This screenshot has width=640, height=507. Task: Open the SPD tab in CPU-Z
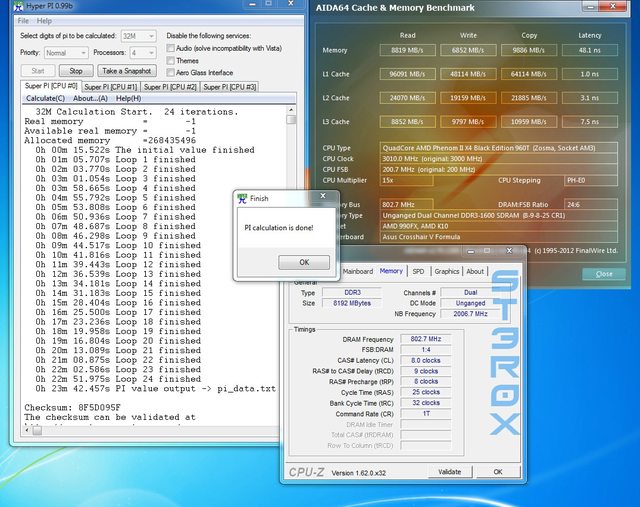418,271
